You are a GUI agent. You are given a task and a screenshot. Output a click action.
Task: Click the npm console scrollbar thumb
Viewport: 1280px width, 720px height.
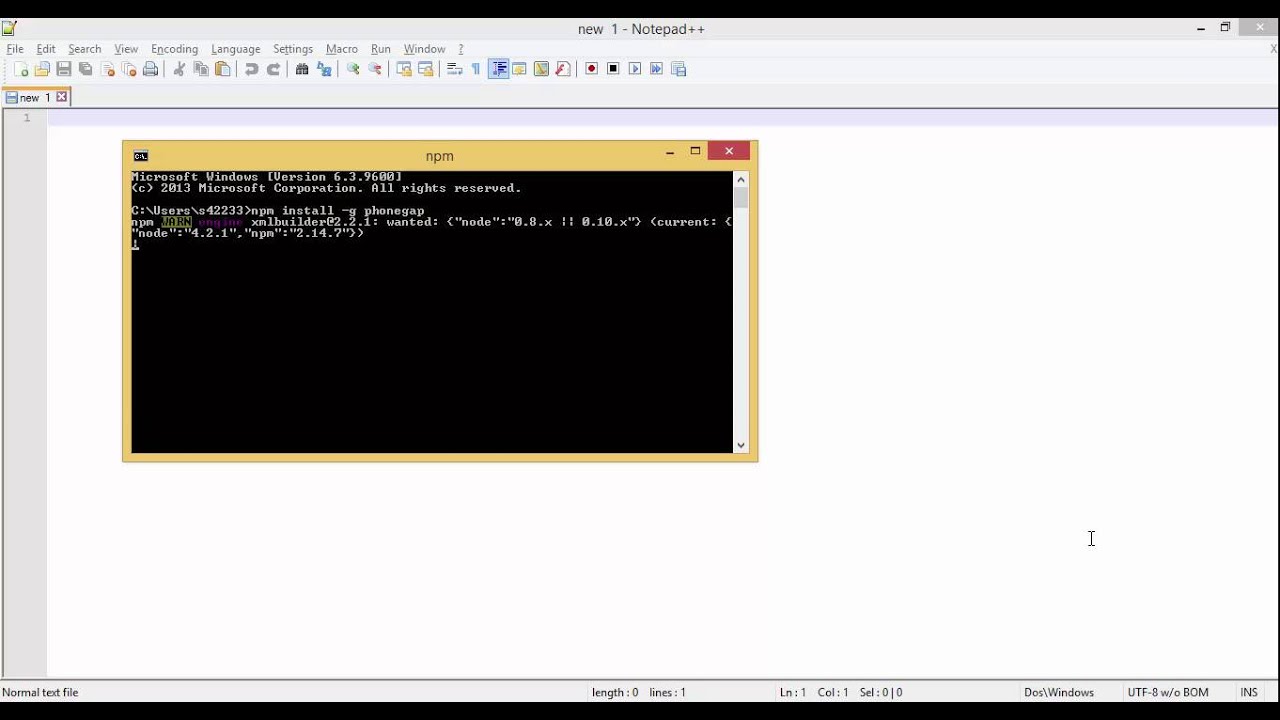pos(741,197)
